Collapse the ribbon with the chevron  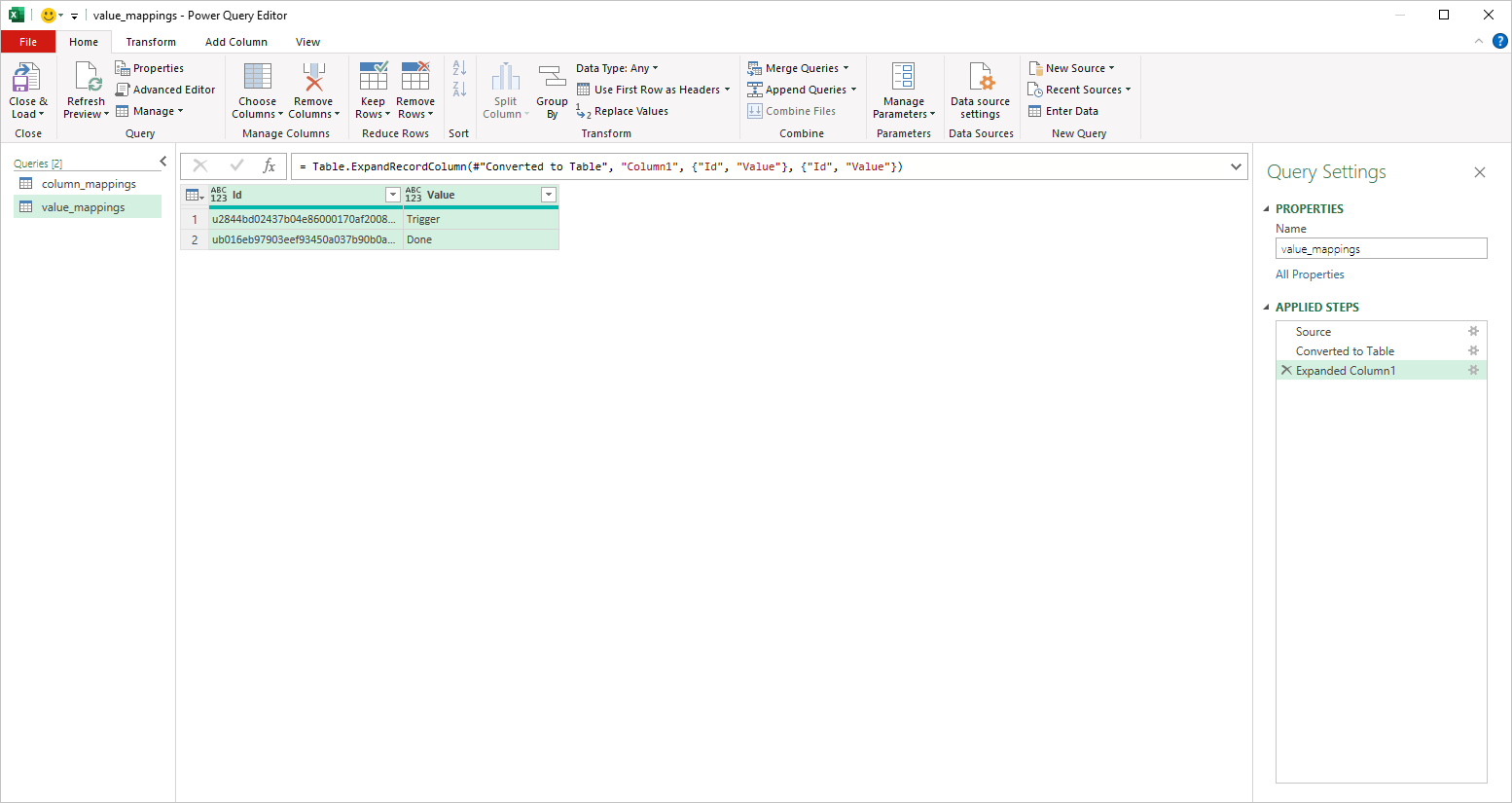tap(1479, 41)
